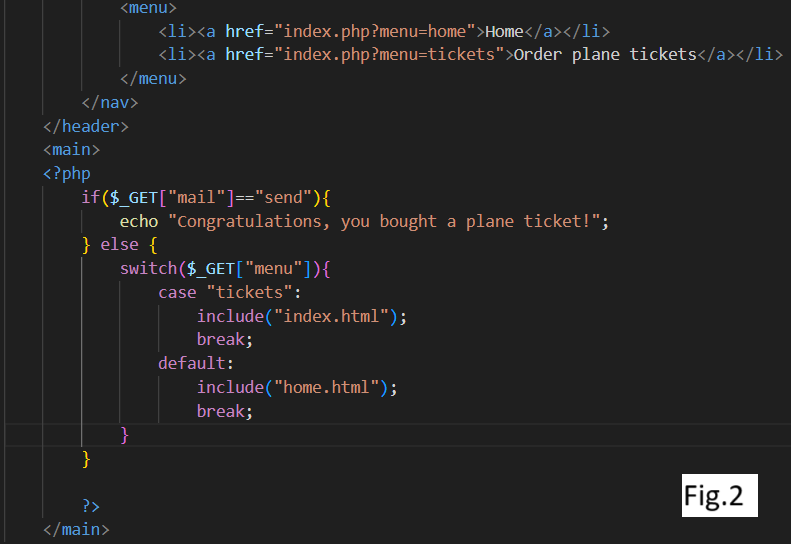Screen dimensions: 791x544
Task: Click the closing </header> tag
Action: tap(86, 126)
